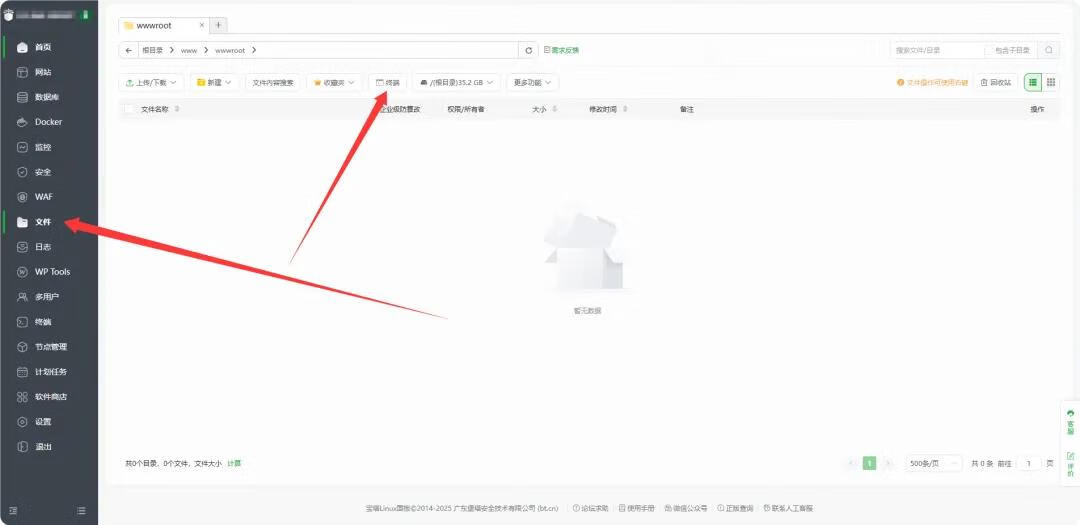Switch to grid icon view

(x=1051, y=83)
